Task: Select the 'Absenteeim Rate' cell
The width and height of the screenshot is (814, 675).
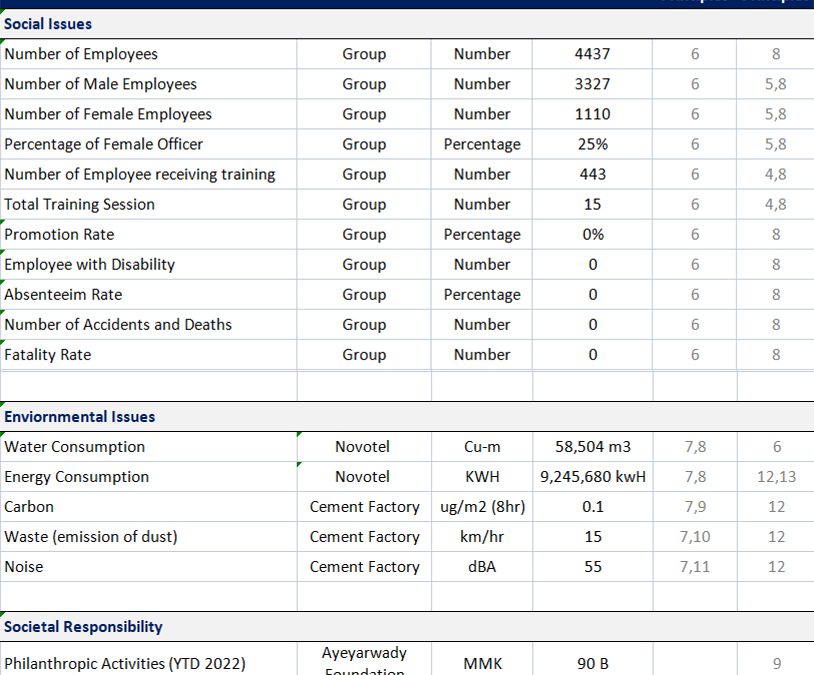Action: (148, 295)
